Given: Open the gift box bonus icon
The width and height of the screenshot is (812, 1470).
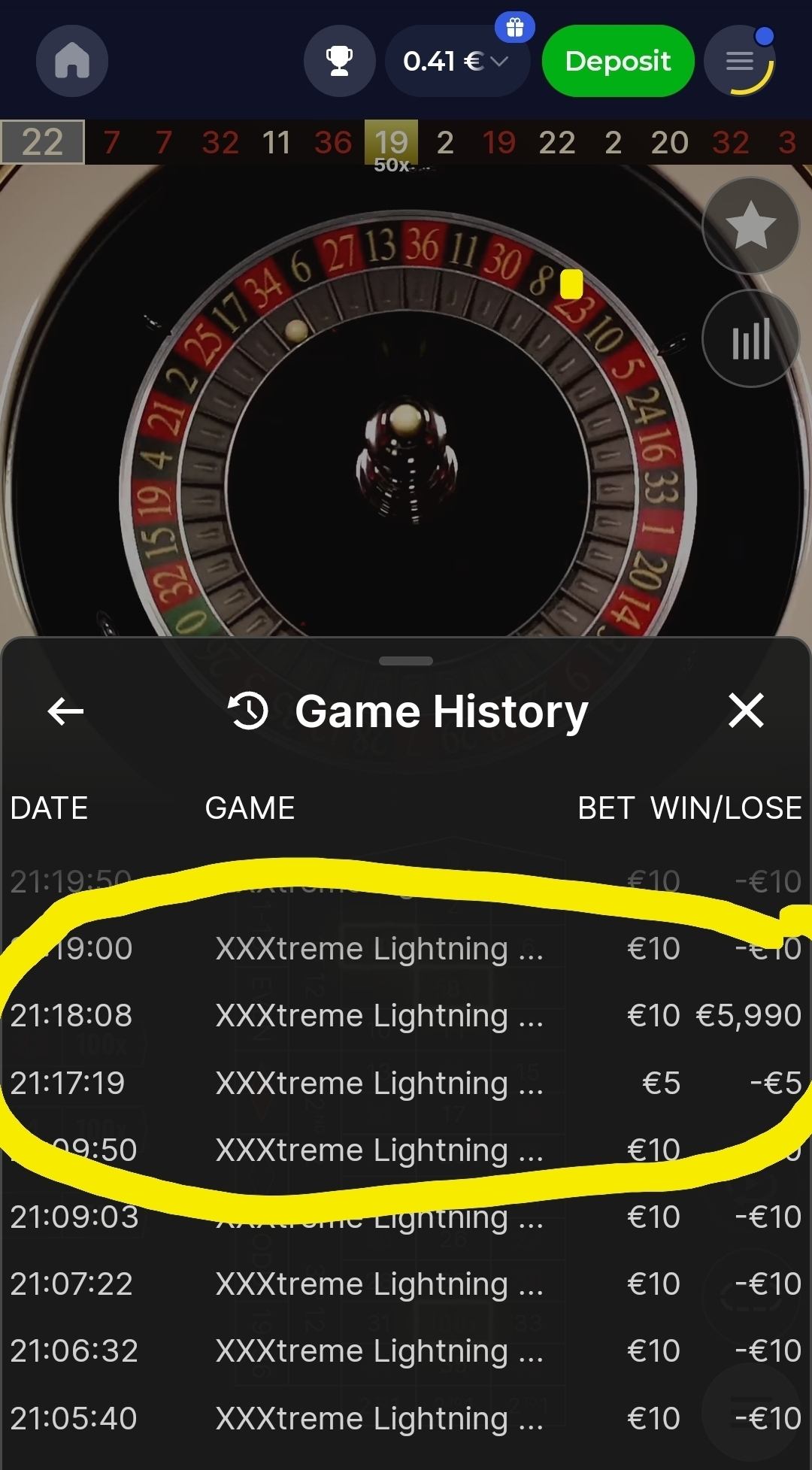Looking at the screenshot, I should coord(515,28).
